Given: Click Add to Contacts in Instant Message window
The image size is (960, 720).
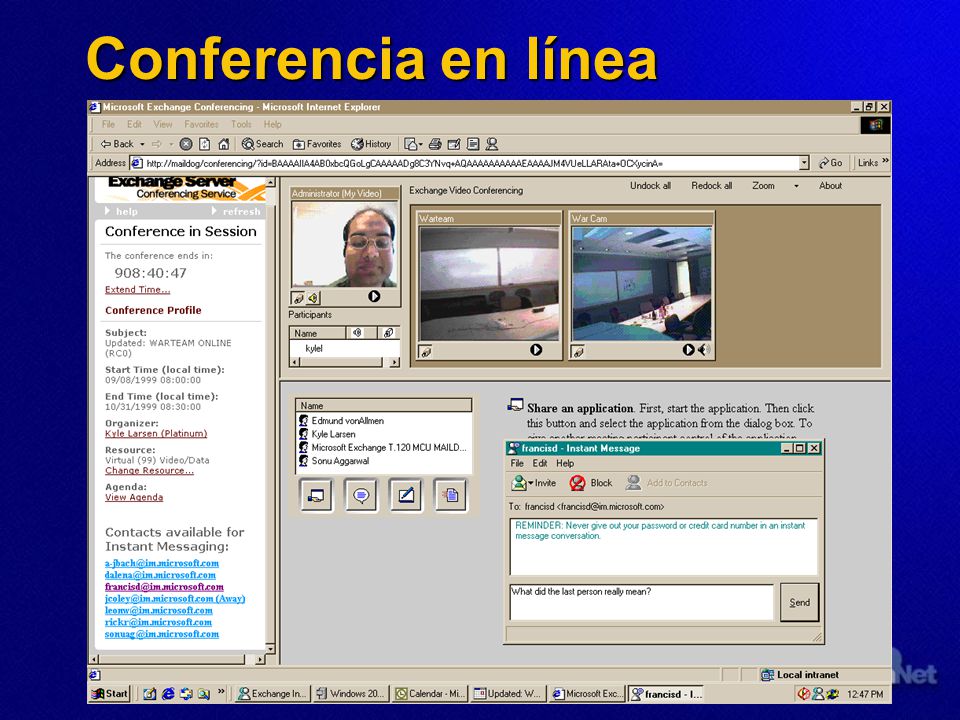Looking at the screenshot, I should (x=666, y=483).
